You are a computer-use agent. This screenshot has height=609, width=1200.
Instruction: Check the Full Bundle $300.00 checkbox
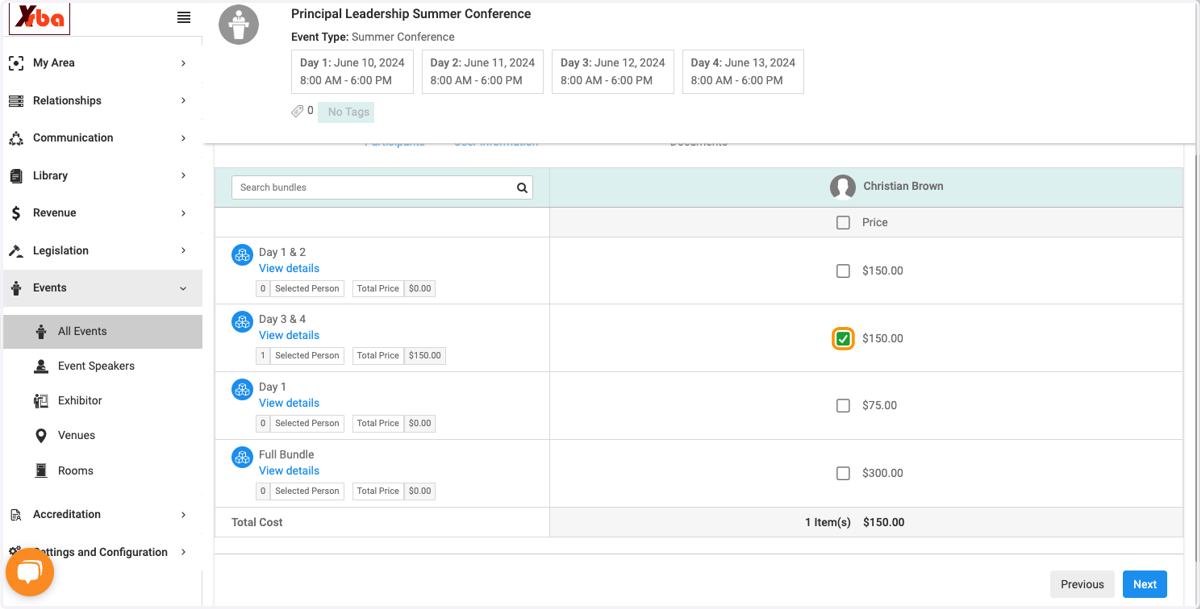pyautogui.click(x=843, y=473)
